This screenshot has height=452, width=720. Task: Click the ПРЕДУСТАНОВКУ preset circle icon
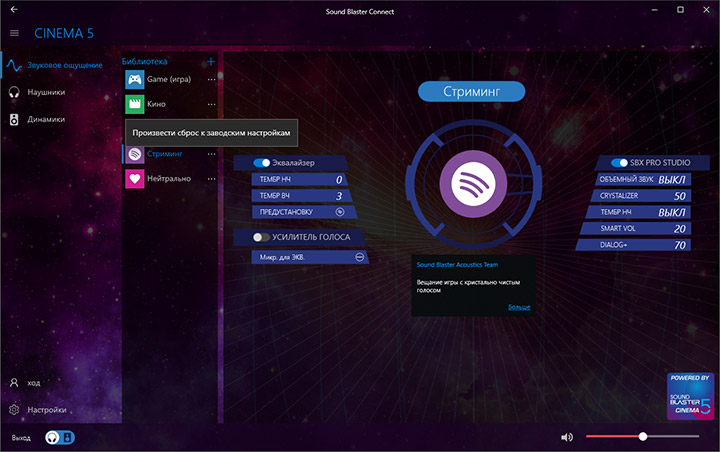340,212
